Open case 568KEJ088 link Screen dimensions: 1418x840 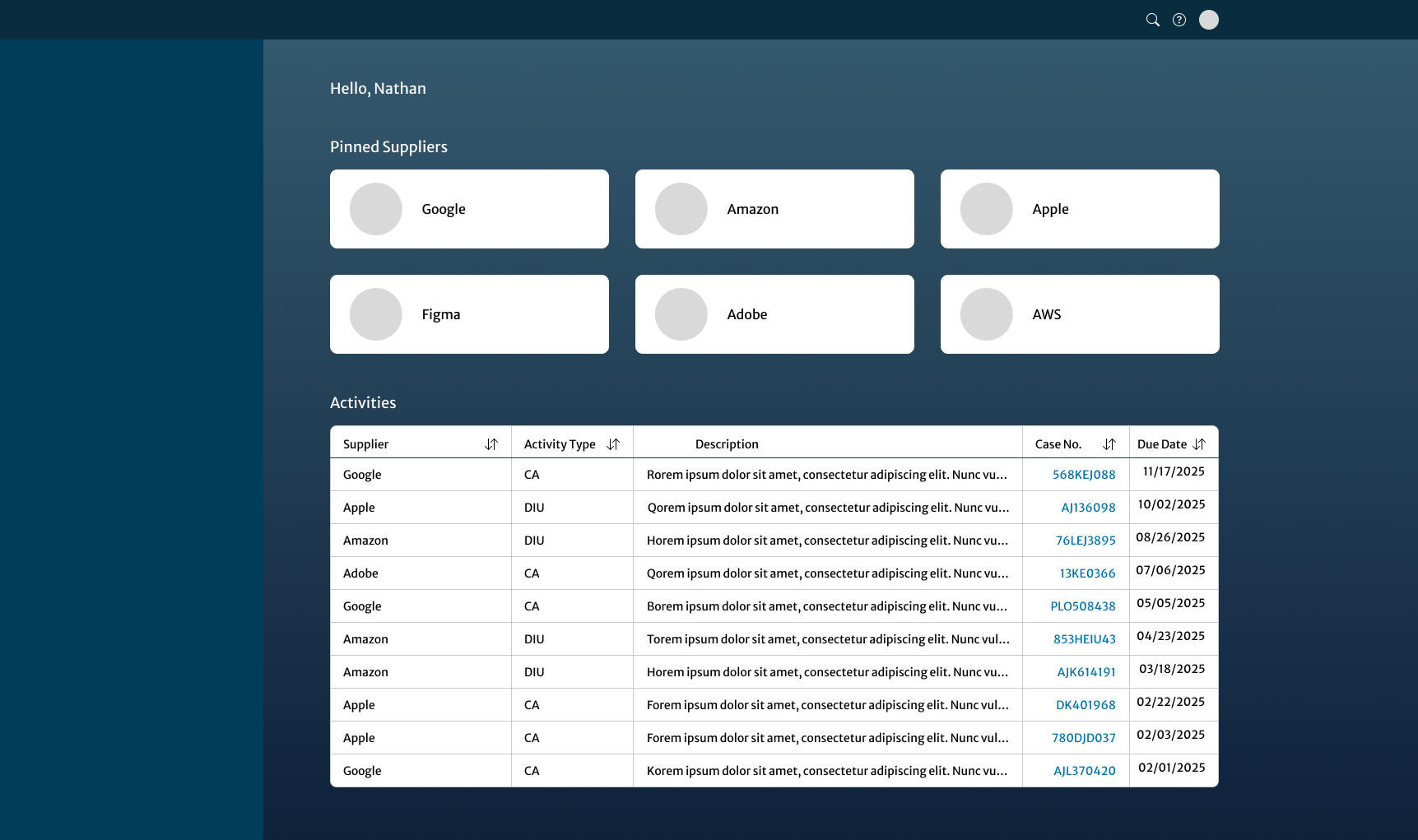tap(1084, 475)
